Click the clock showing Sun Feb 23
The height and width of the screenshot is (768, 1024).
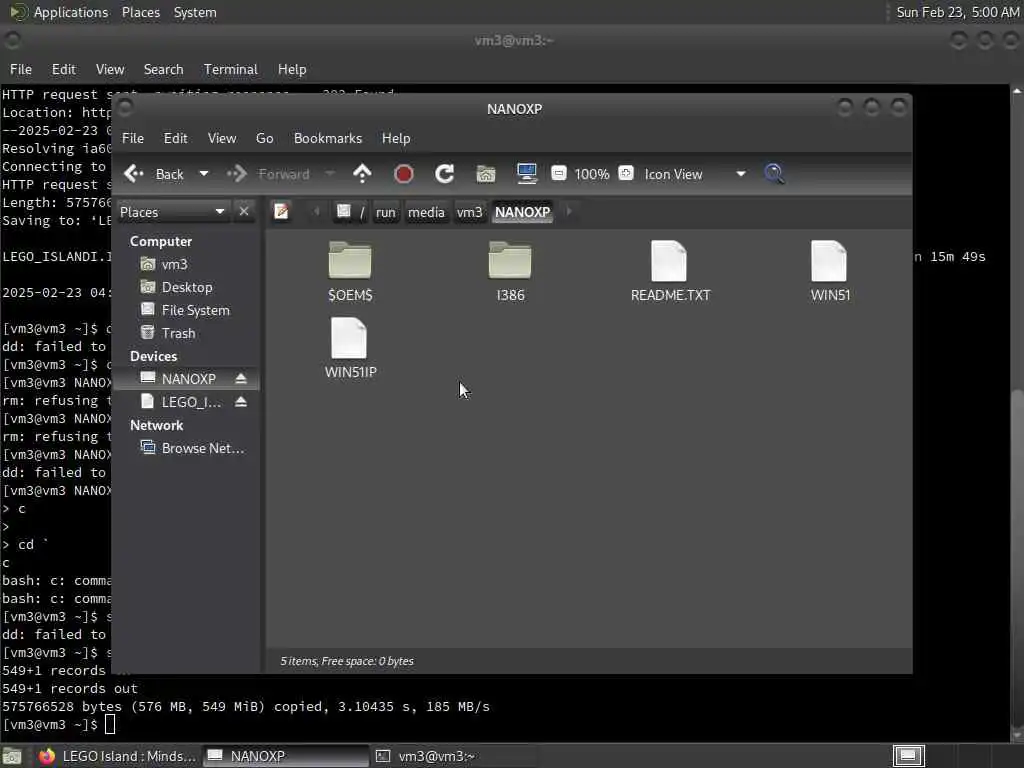(x=957, y=12)
